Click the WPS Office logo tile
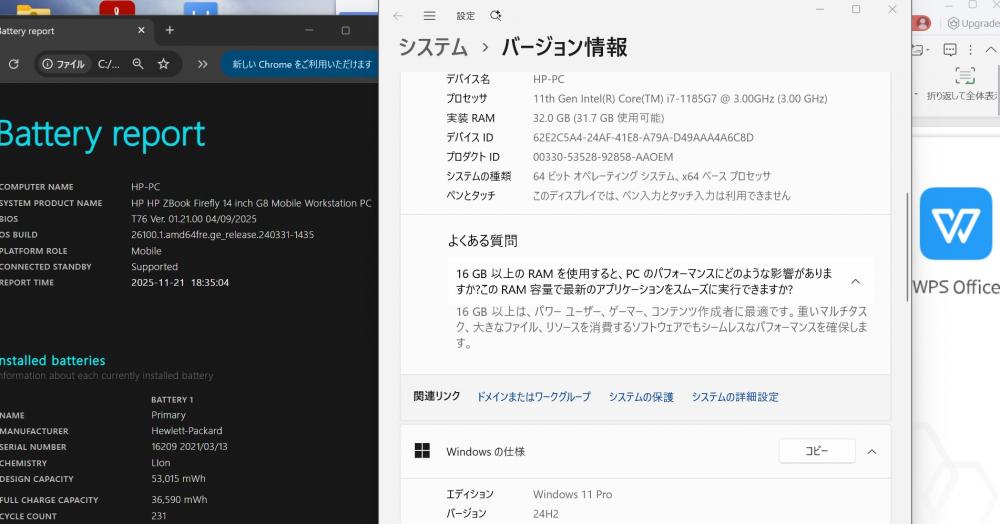The height and width of the screenshot is (524, 1000). coord(955,224)
